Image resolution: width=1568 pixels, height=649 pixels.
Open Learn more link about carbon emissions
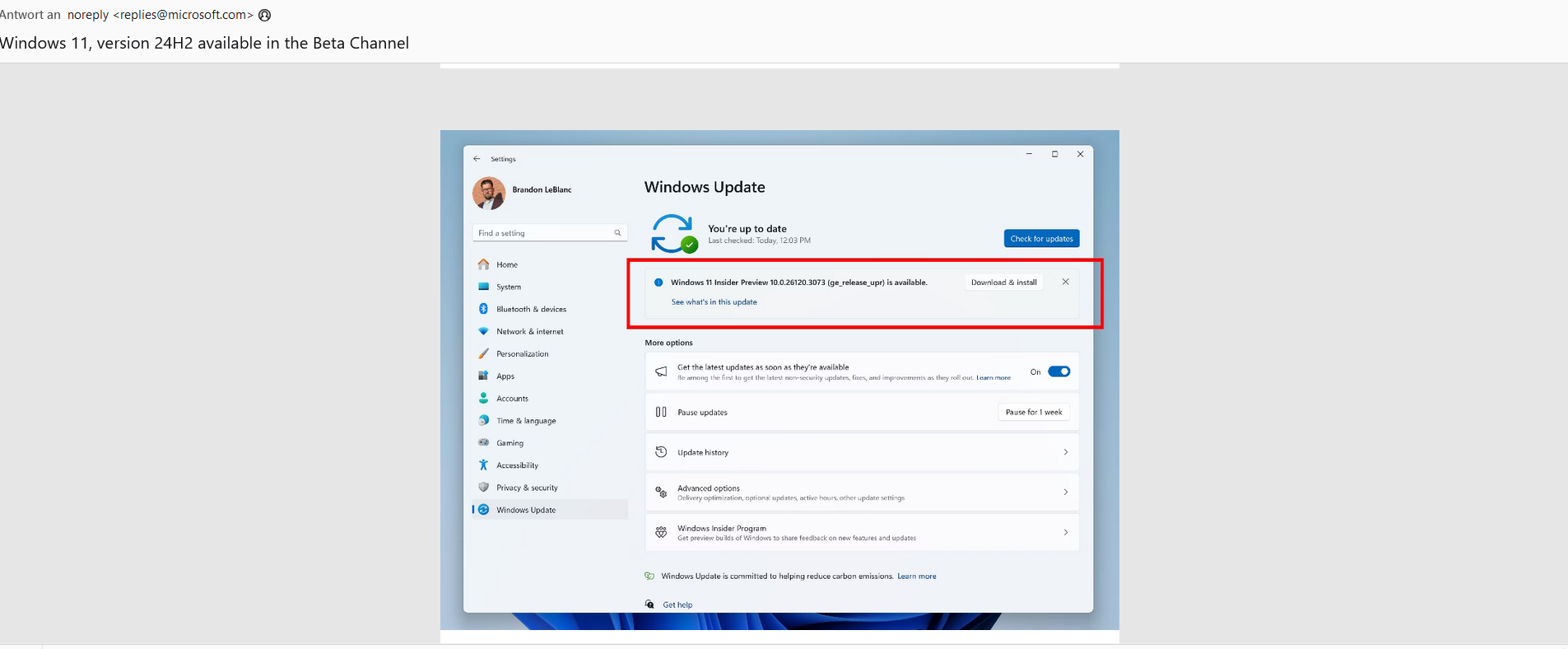tap(917, 577)
